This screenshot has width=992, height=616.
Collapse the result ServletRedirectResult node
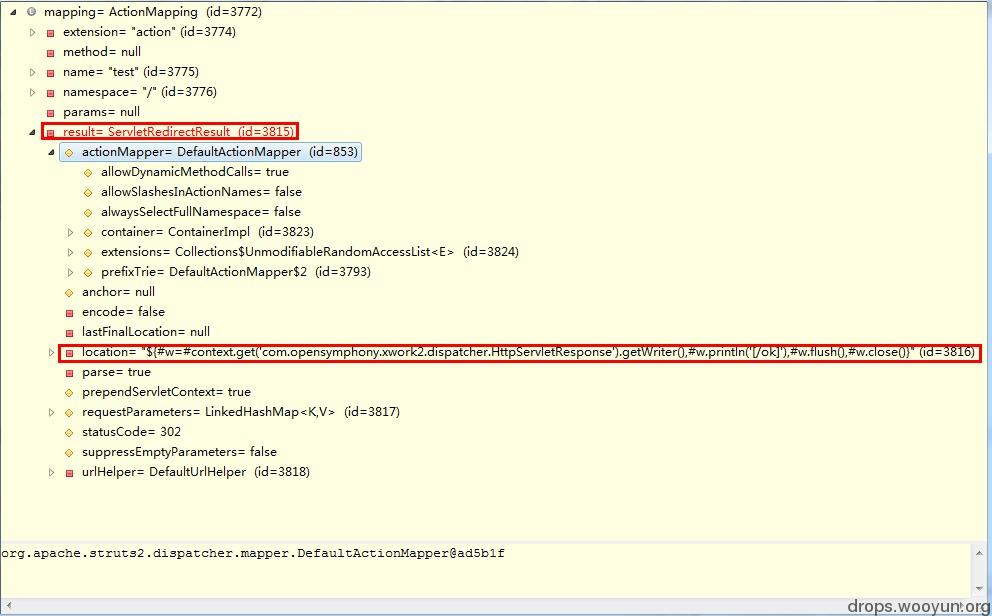tap(32, 132)
